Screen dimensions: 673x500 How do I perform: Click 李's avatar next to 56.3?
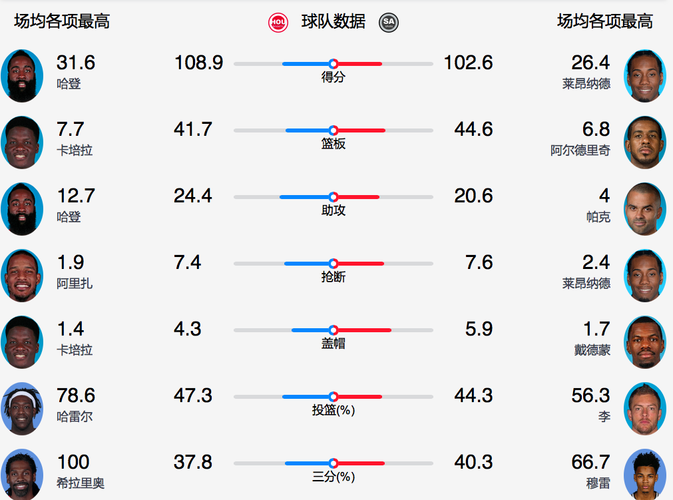pos(645,408)
